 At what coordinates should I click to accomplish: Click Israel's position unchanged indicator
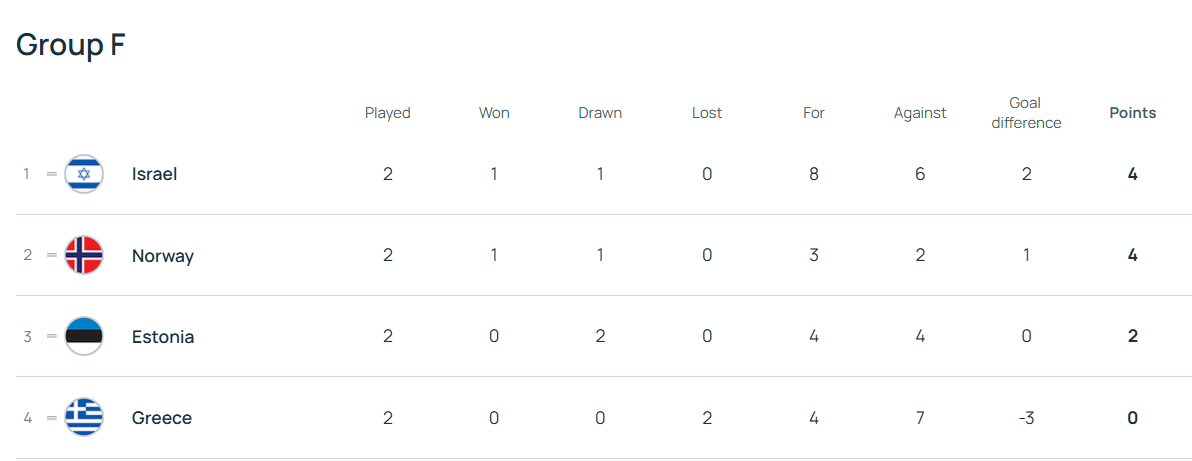pyautogui.click(x=52, y=174)
